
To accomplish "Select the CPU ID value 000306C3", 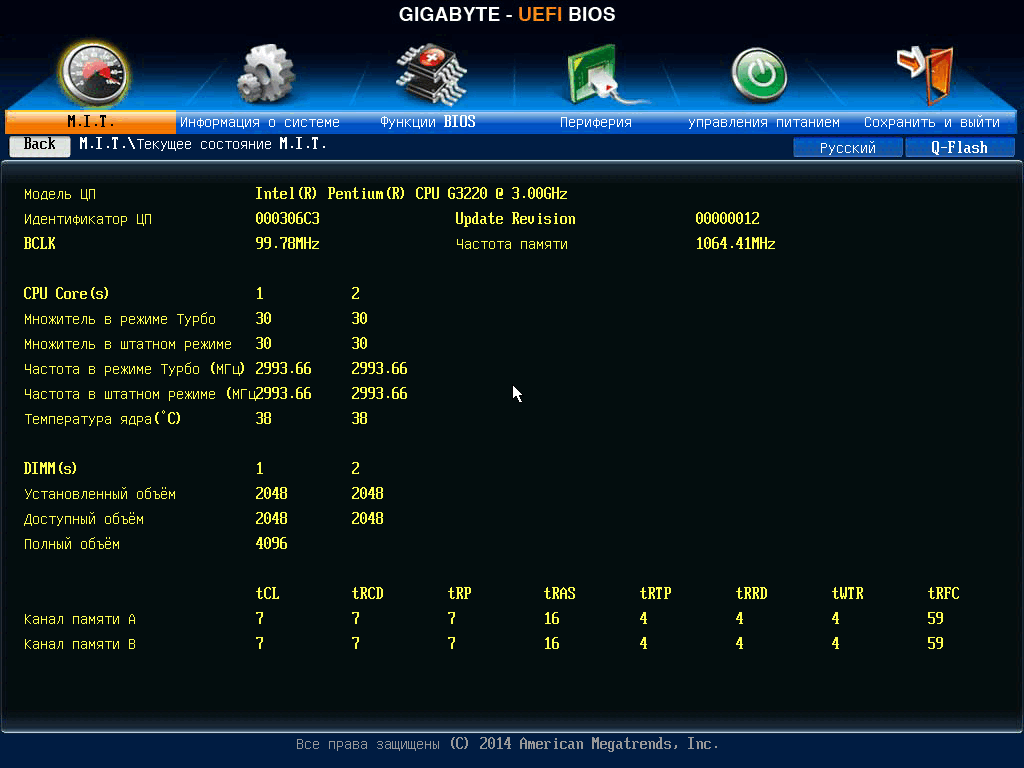I will tap(287, 218).
